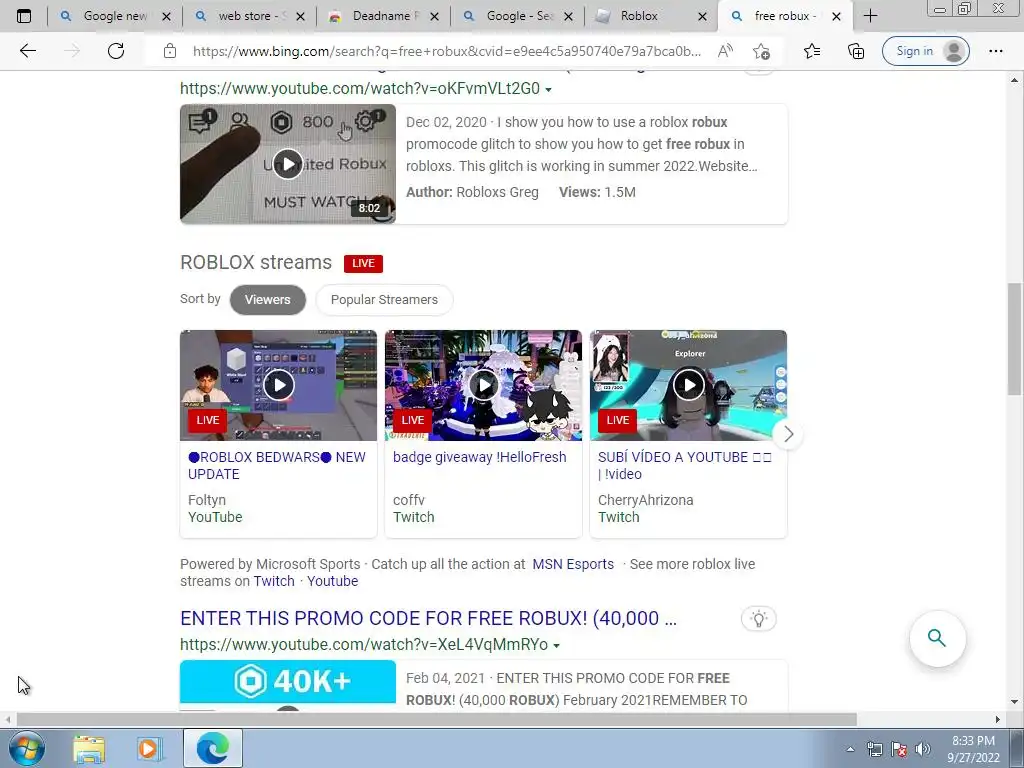Open the 40K+ video thumbnail
The image size is (1024, 768).
(287, 685)
